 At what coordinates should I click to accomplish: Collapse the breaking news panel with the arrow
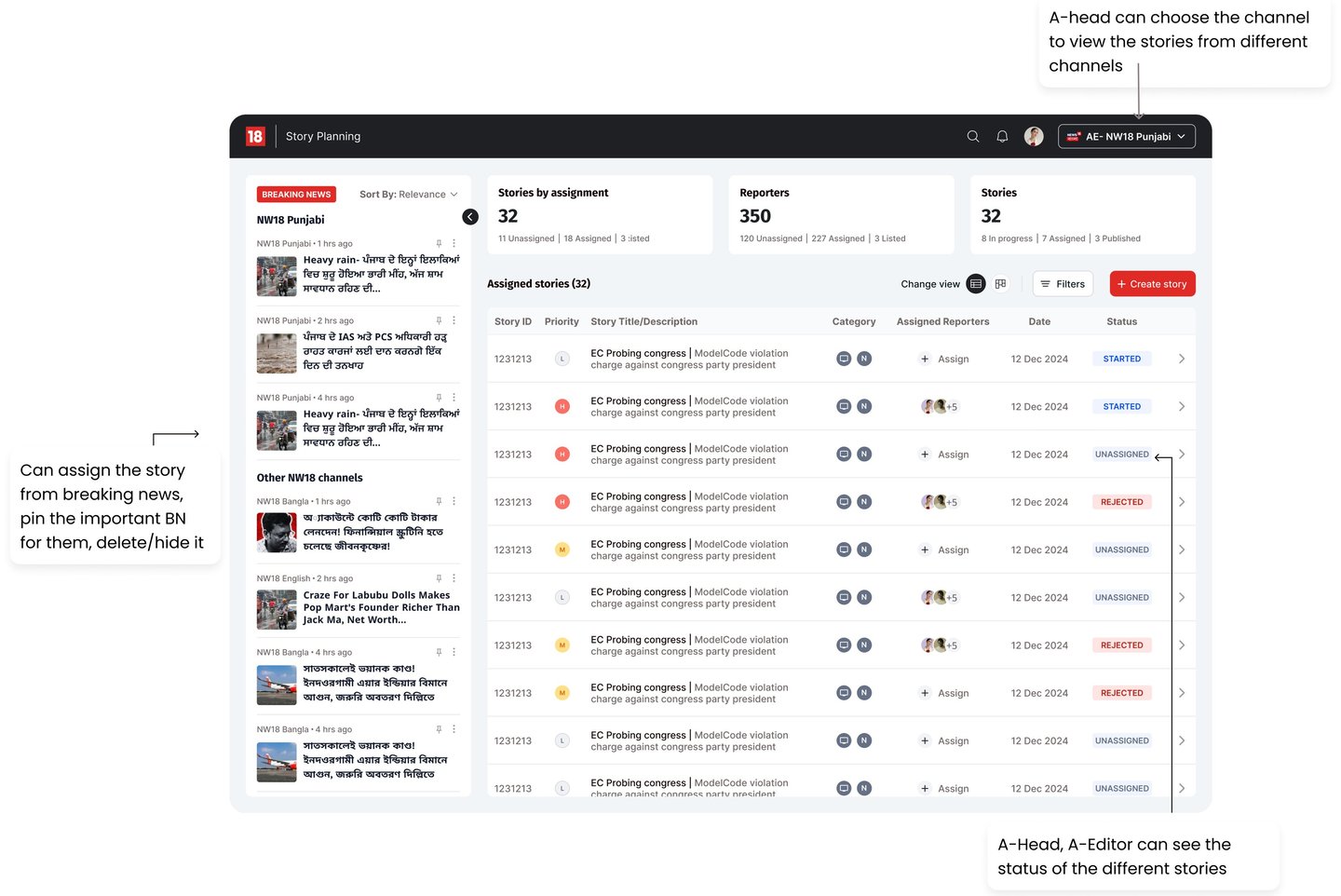click(x=470, y=217)
